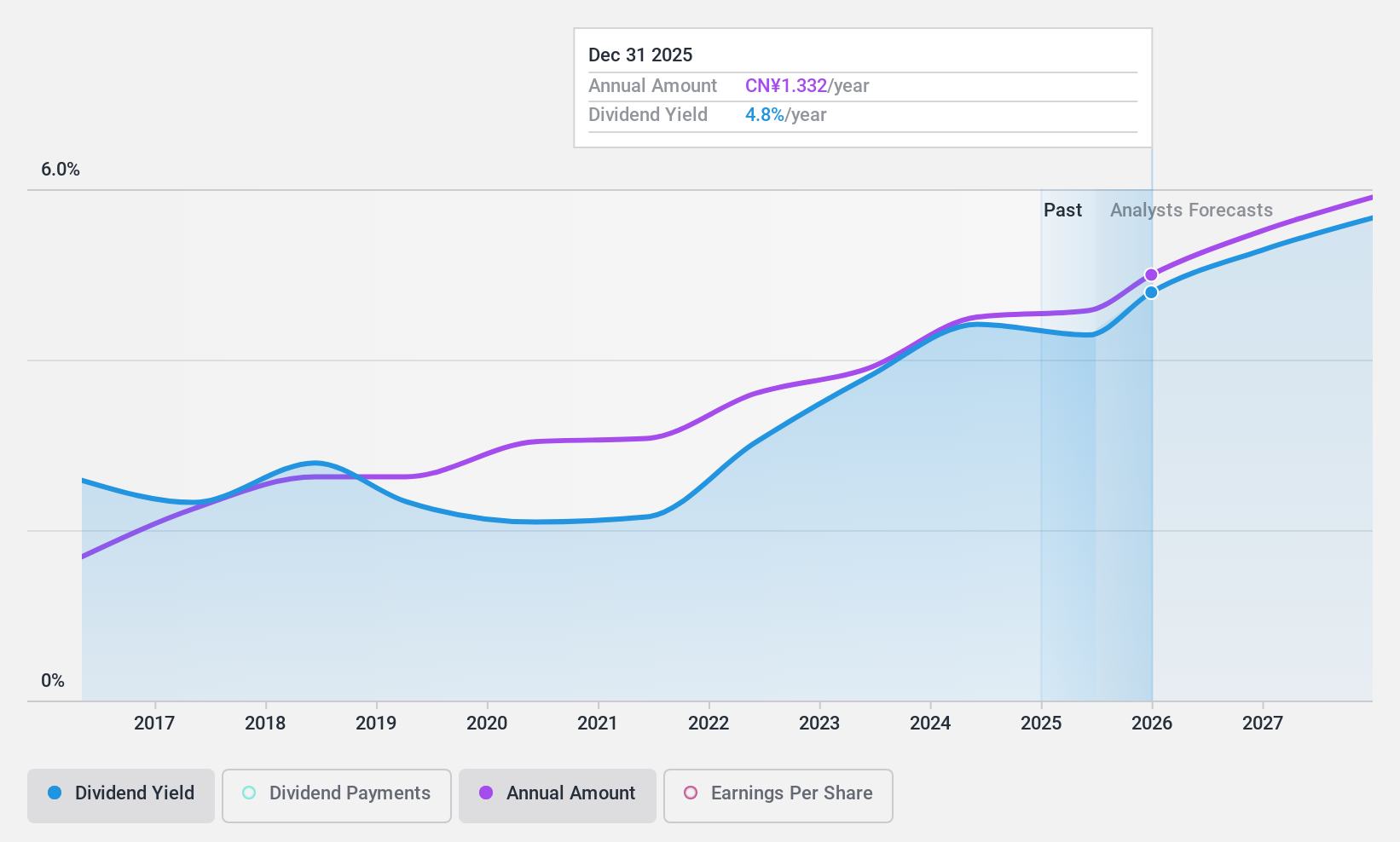Click the Analysts Forecasts label
Screen dimensions: 1400x842
click(1191, 210)
